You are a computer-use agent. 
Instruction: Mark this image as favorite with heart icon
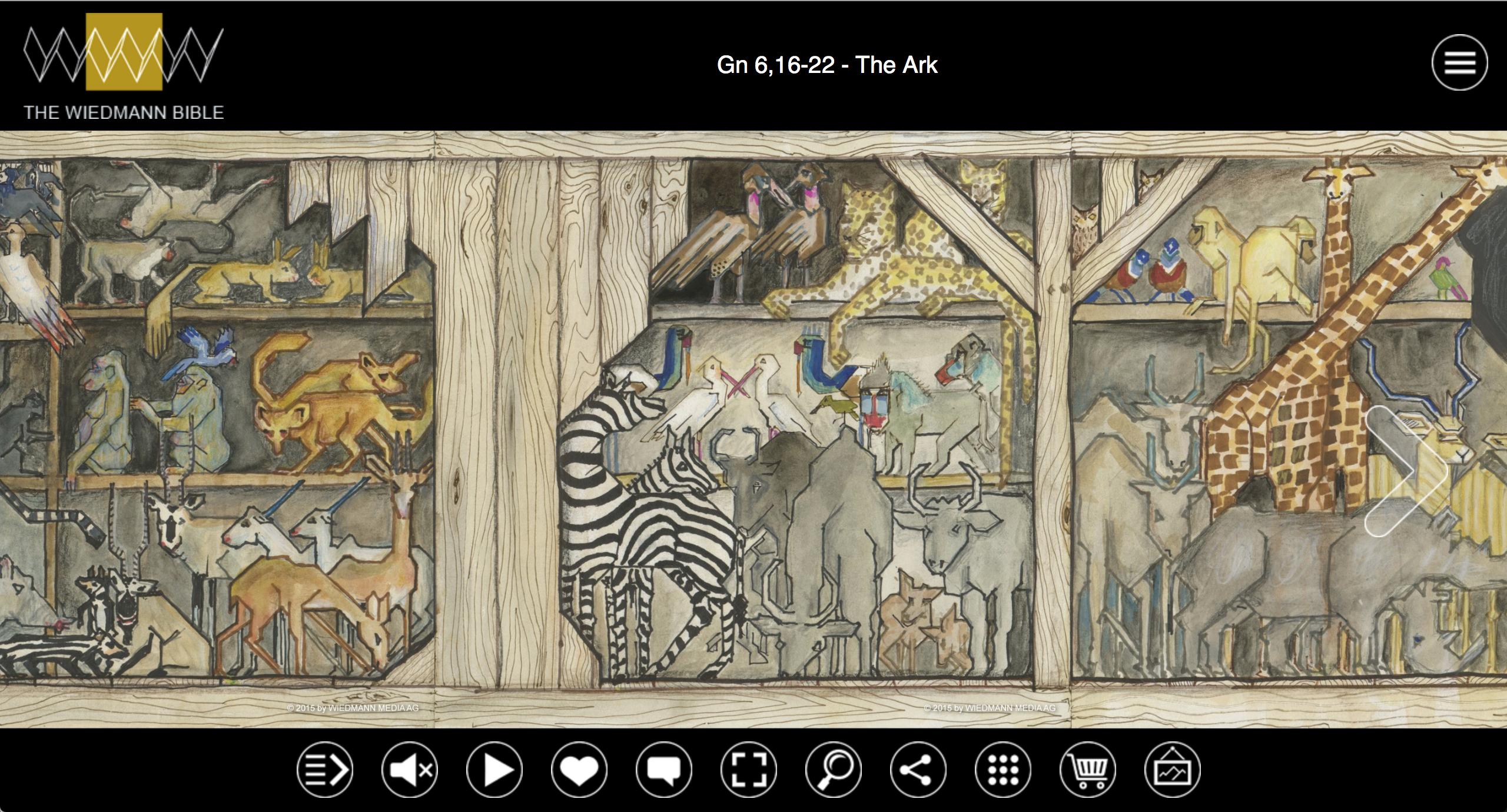[x=579, y=770]
